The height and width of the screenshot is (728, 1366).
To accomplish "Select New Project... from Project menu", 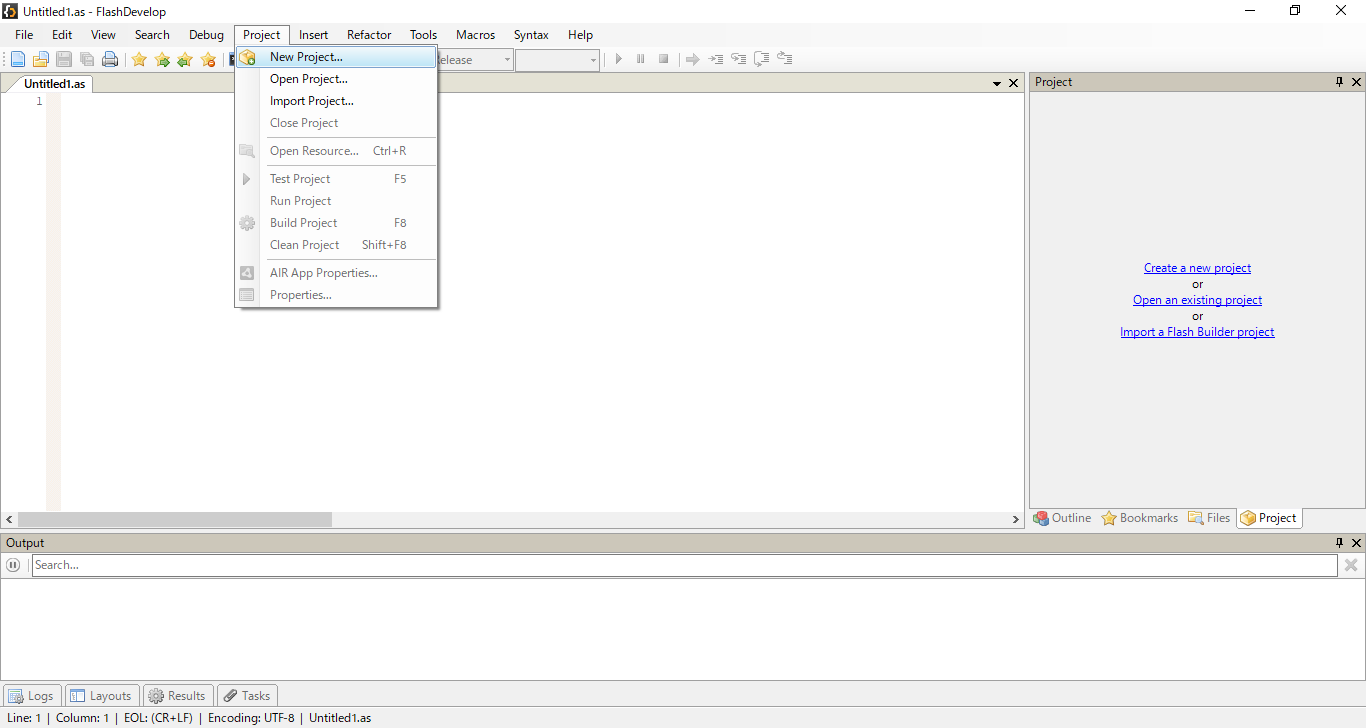I will 306,57.
